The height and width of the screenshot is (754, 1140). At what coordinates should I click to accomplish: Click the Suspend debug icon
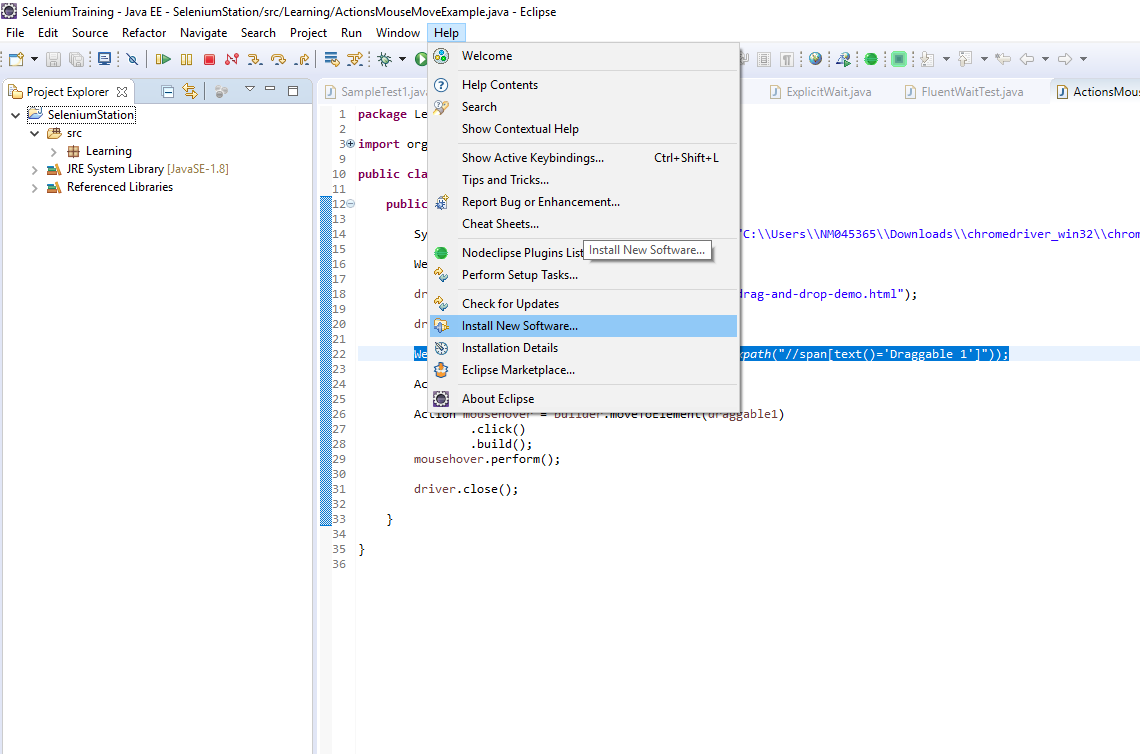(x=187, y=59)
